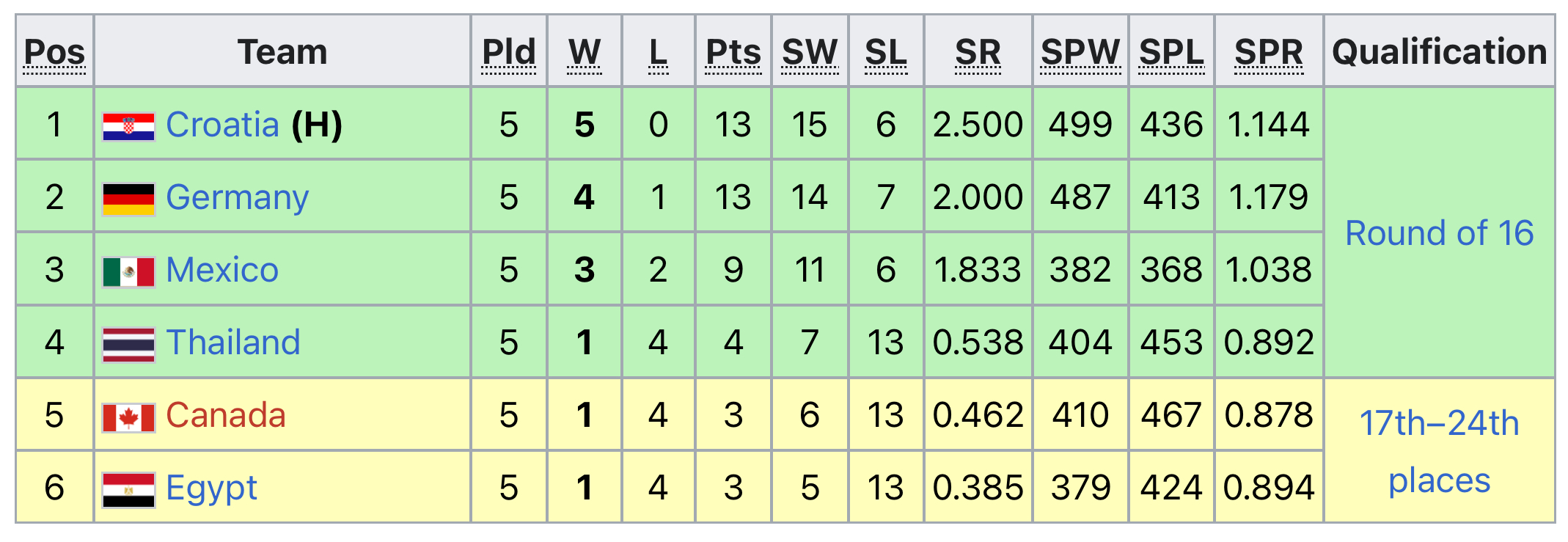Click the Pts column header
Image resolution: width=1568 pixels, height=542 pixels.
click(x=733, y=53)
